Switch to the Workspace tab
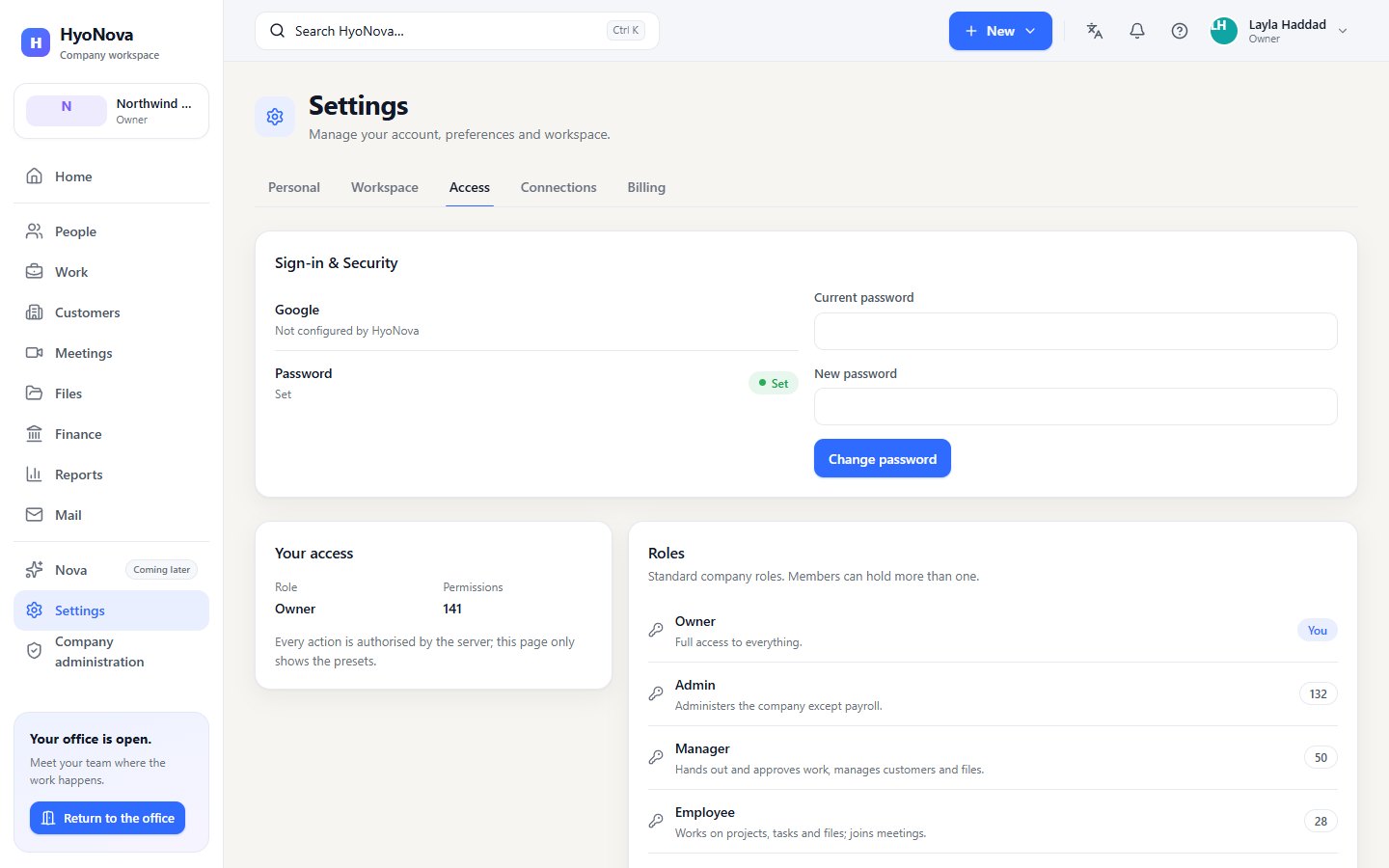 tap(385, 187)
